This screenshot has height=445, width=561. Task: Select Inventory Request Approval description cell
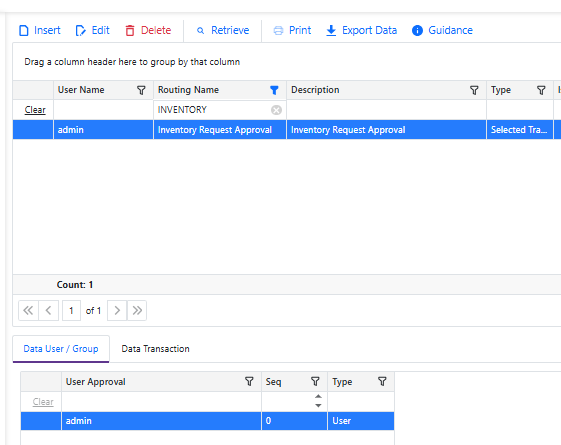pyautogui.click(x=386, y=129)
